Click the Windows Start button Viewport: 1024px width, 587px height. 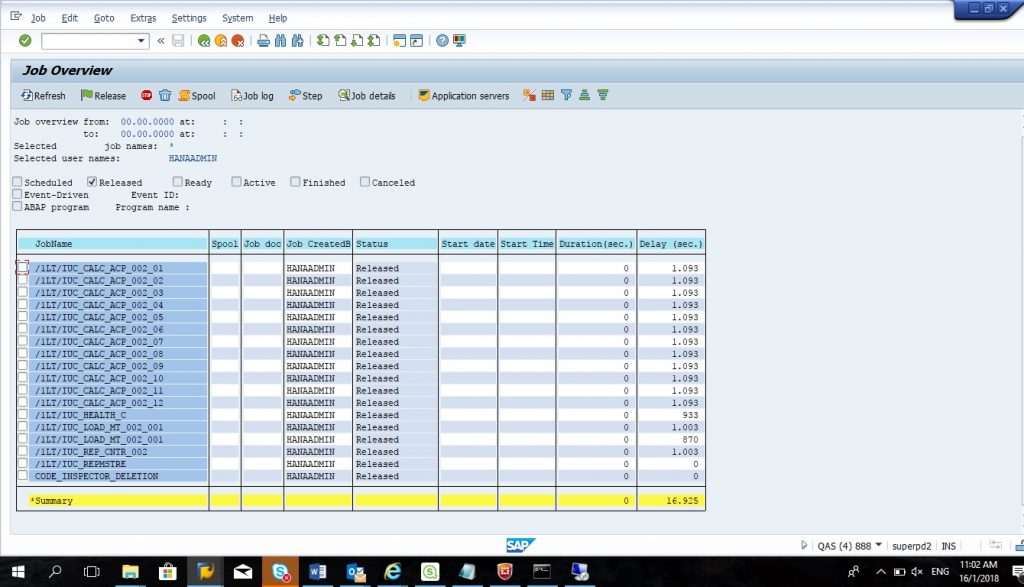[18, 572]
